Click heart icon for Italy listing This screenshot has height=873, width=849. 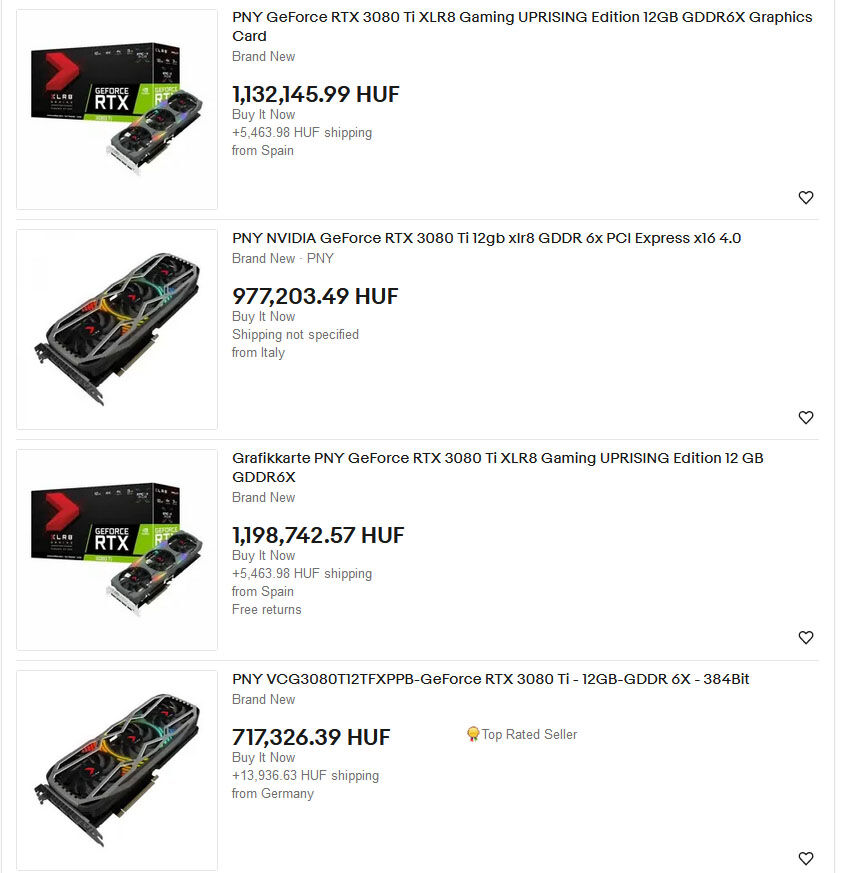coord(806,418)
